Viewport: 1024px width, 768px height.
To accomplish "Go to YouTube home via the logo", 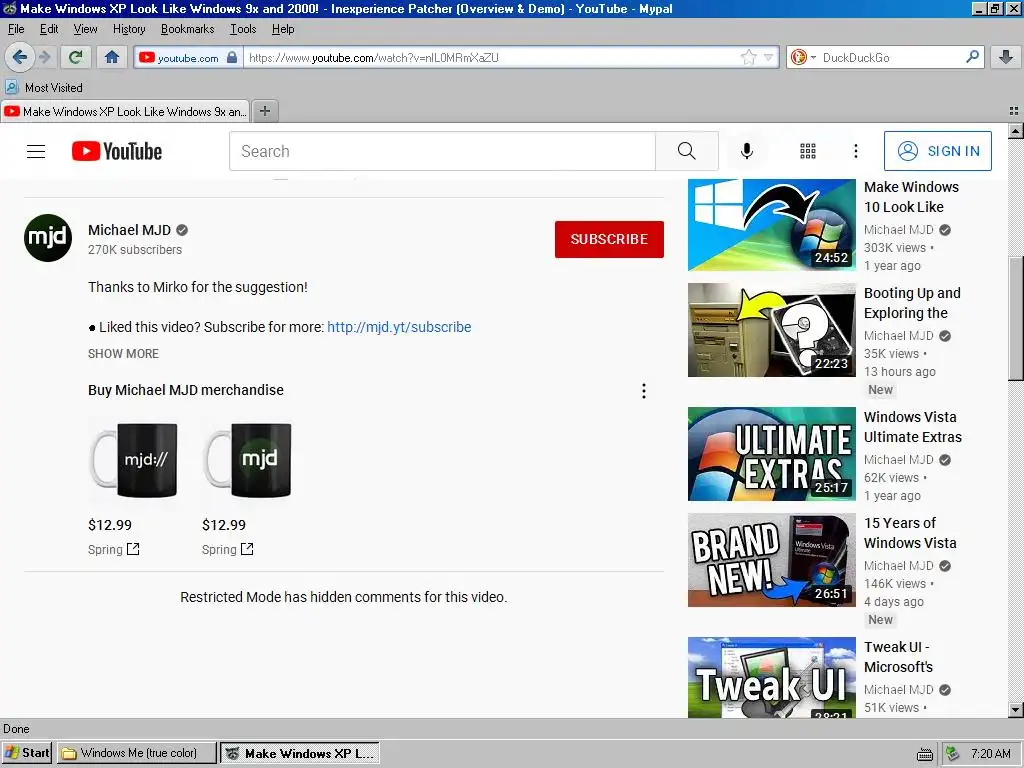I will tap(117, 152).
